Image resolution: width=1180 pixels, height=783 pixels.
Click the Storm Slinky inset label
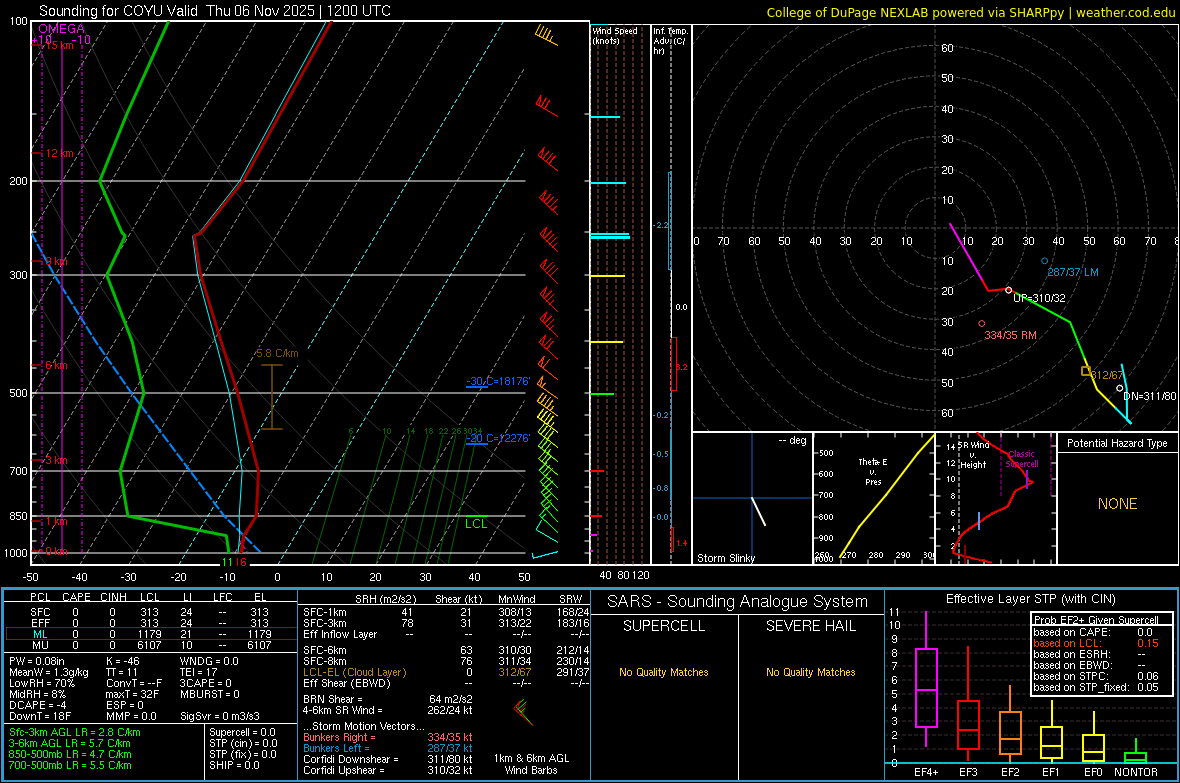coord(726,558)
